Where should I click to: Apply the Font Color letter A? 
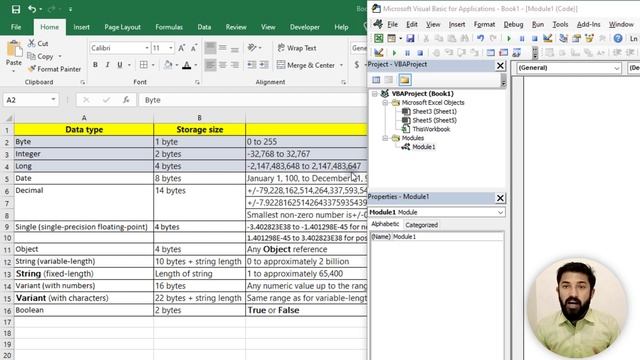pos(187,64)
